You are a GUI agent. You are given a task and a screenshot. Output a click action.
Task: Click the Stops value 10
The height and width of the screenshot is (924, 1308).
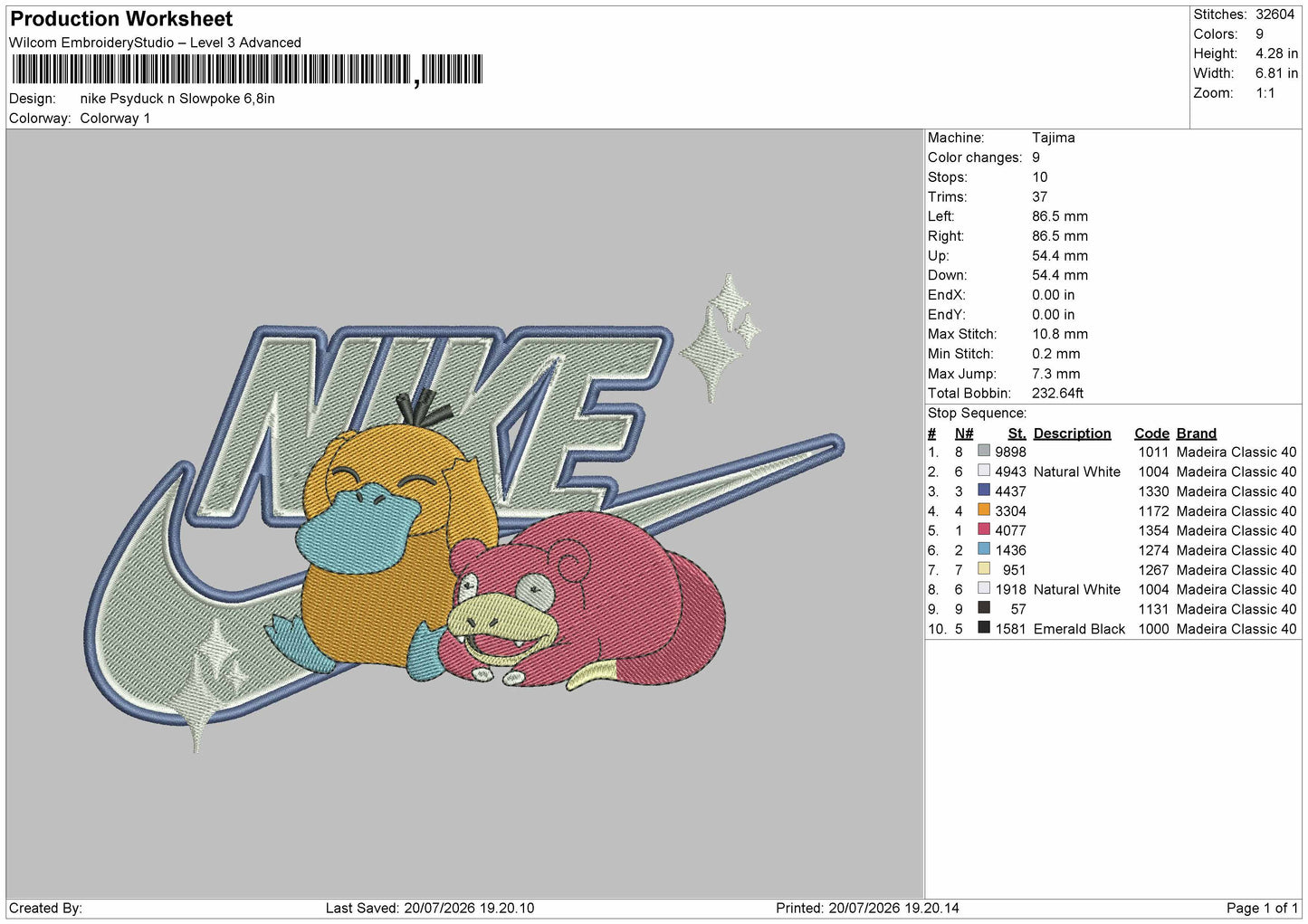1040,177
